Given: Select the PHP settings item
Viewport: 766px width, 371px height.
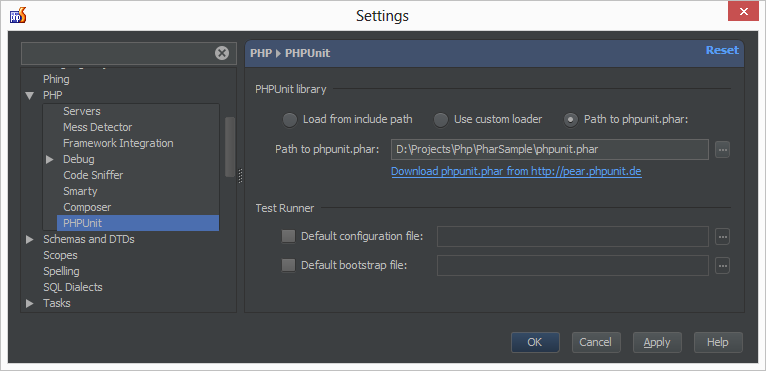Looking at the screenshot, I should point(53,95).
